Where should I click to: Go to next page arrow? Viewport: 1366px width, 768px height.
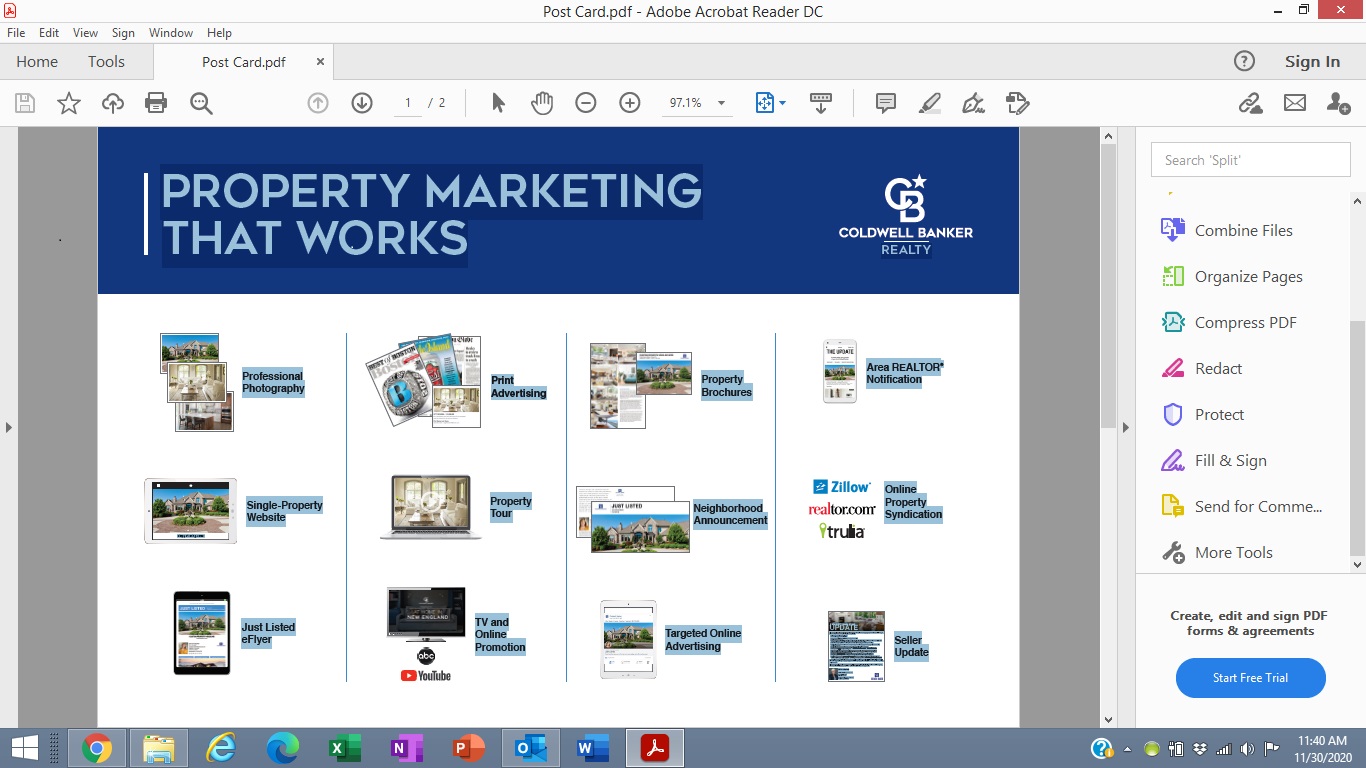tap(362, 103)
